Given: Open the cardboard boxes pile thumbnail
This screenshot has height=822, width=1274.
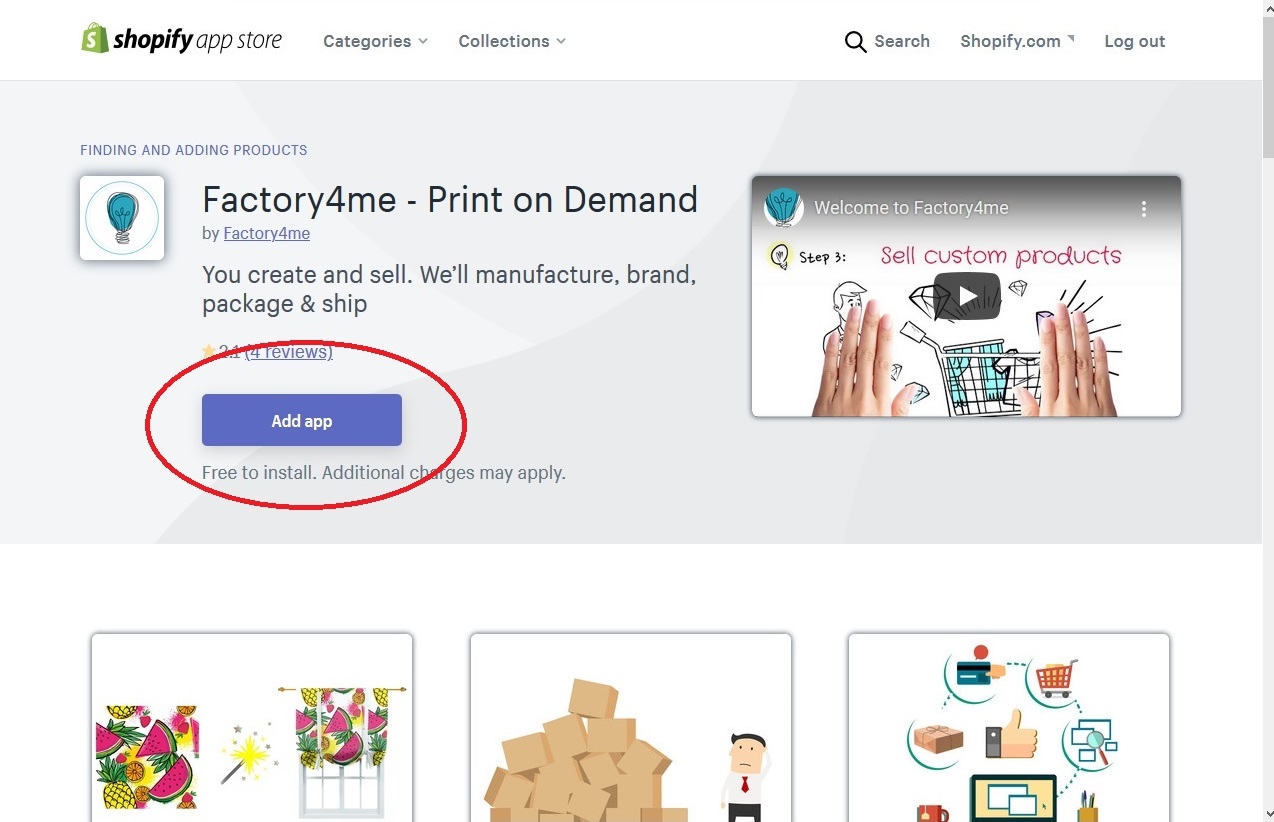Looking at the screenshot, I should [631, 727].
